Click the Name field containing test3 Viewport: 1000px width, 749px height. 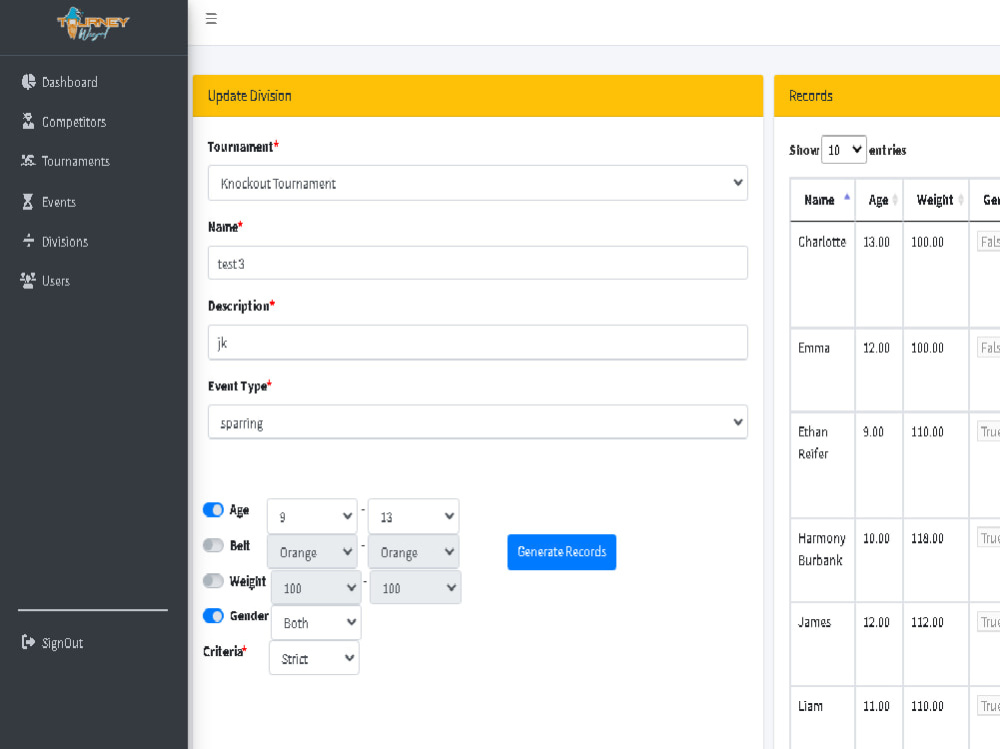478,263
